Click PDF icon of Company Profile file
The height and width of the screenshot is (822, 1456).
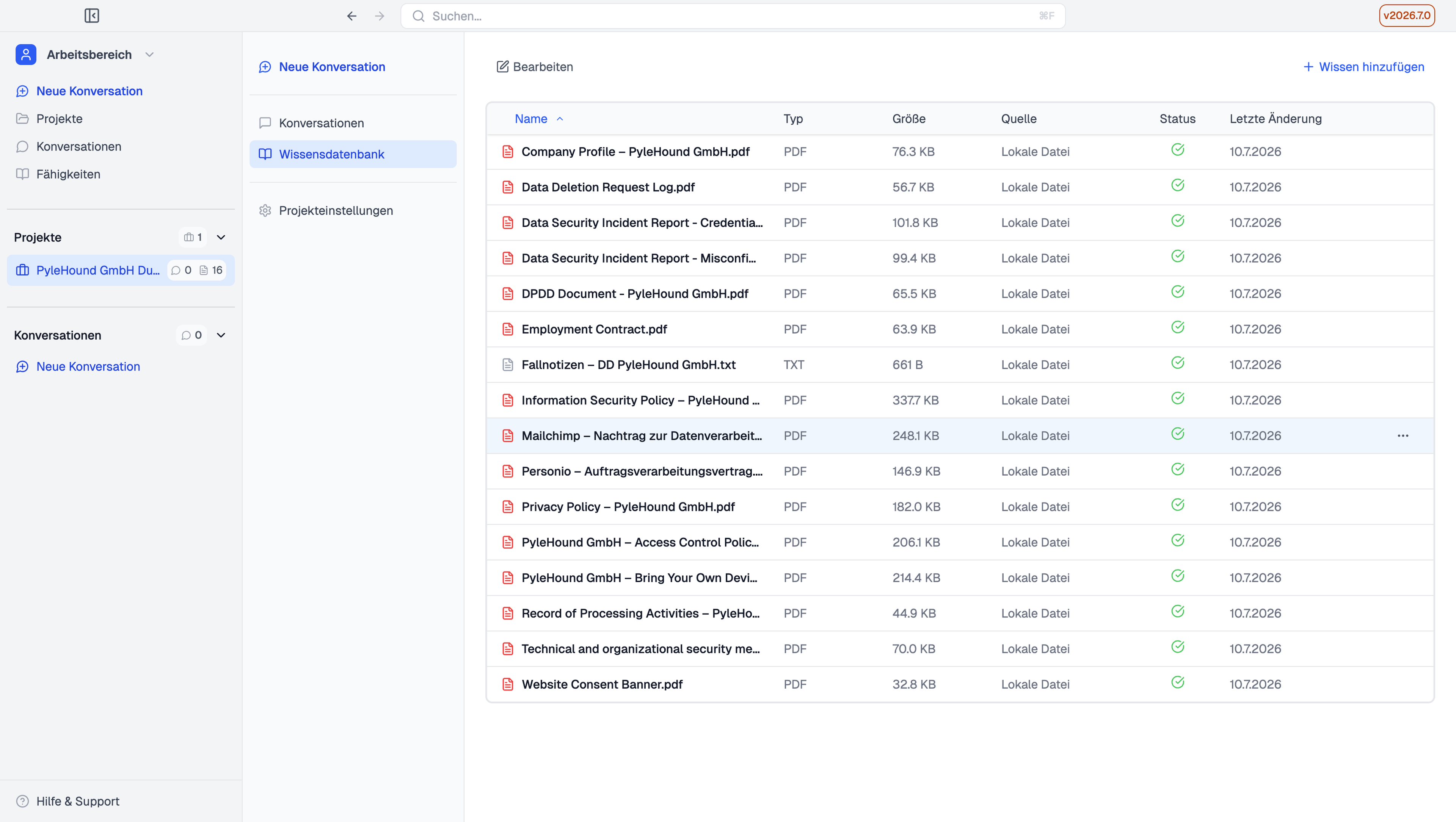point(508,152)
